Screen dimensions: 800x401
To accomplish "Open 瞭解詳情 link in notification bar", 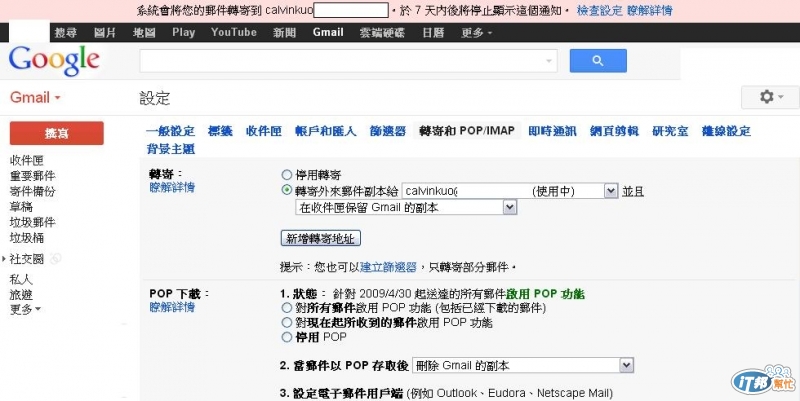I will coord(649,10).
